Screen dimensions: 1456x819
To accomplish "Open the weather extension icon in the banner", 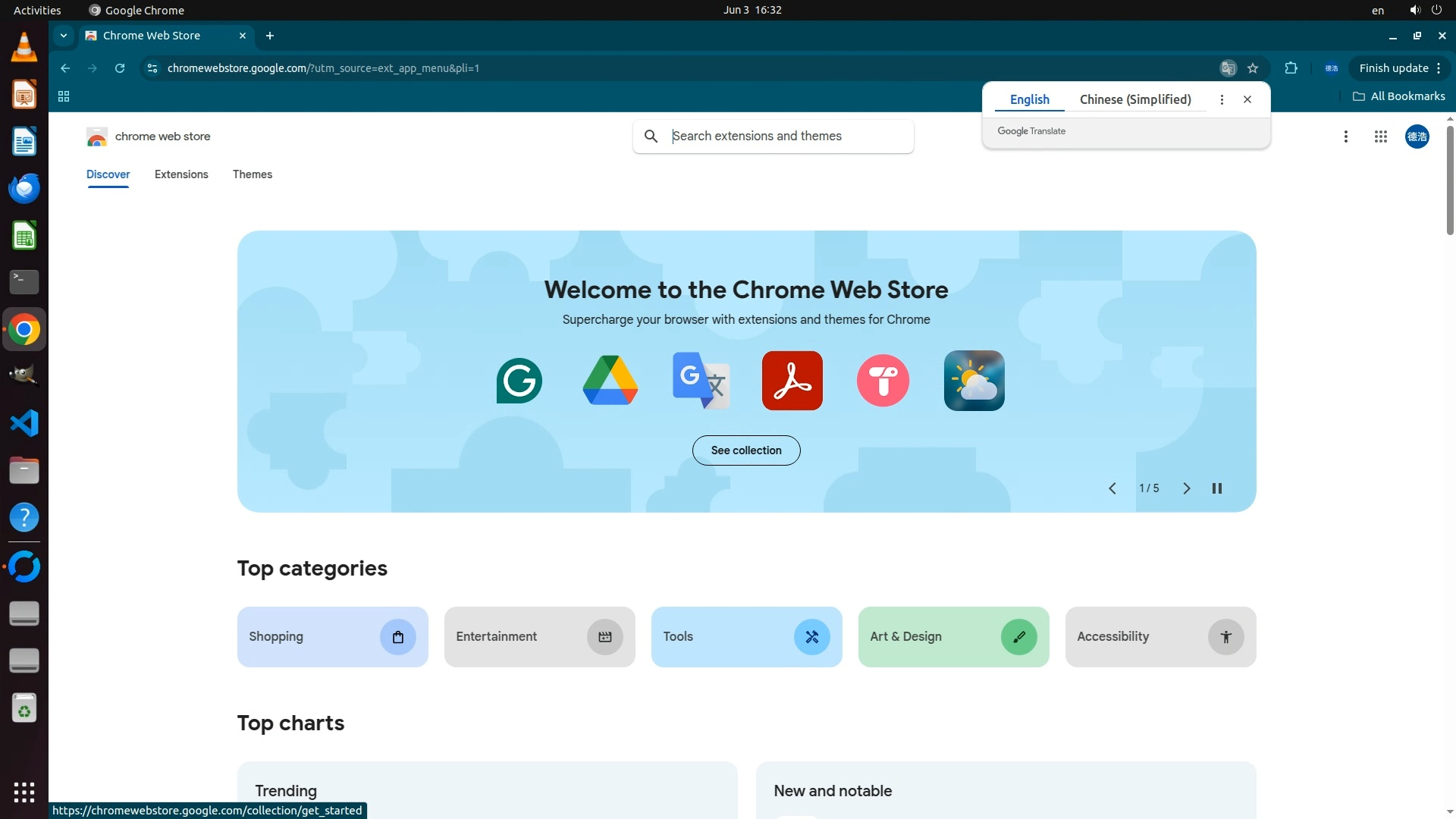I will [974, 381].
